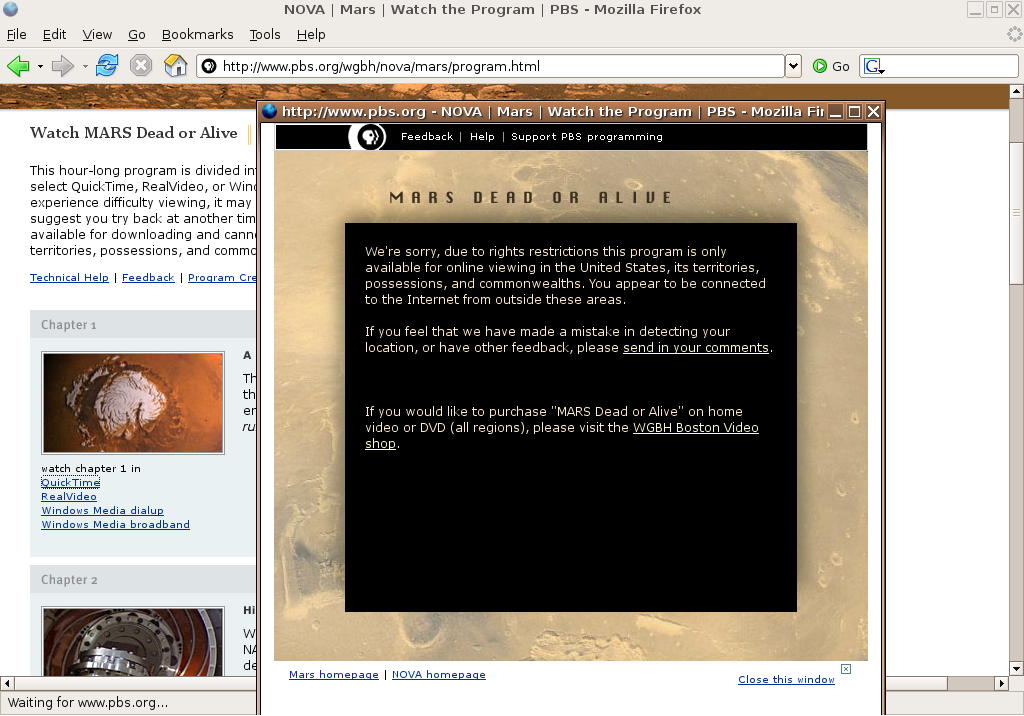Click the 'Waiting for www.pbs.org...' status text
The height and width of the screenshot is (716, 1024).
pos(88,703)
